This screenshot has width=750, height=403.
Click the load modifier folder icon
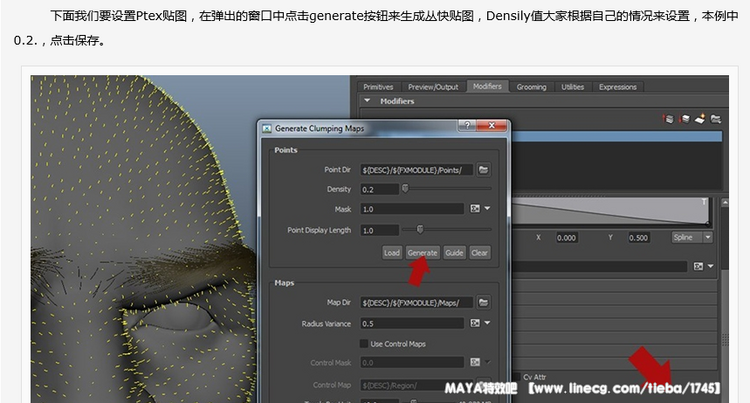pyautogui.click(x=716, y=119)
